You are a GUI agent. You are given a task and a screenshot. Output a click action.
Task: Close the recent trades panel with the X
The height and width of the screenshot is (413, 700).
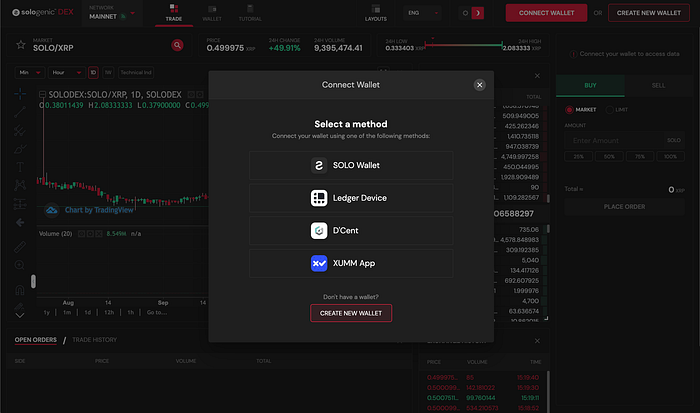coord(537,341)
